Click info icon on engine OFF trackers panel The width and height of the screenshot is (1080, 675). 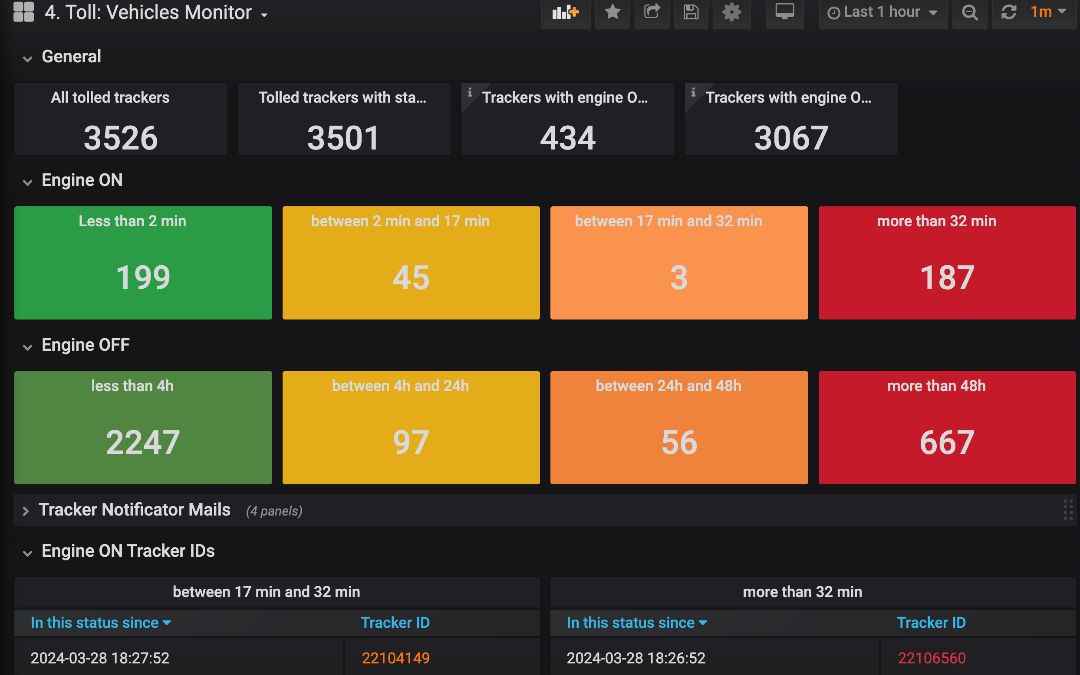pyautogui.click(x=693, y=92)
